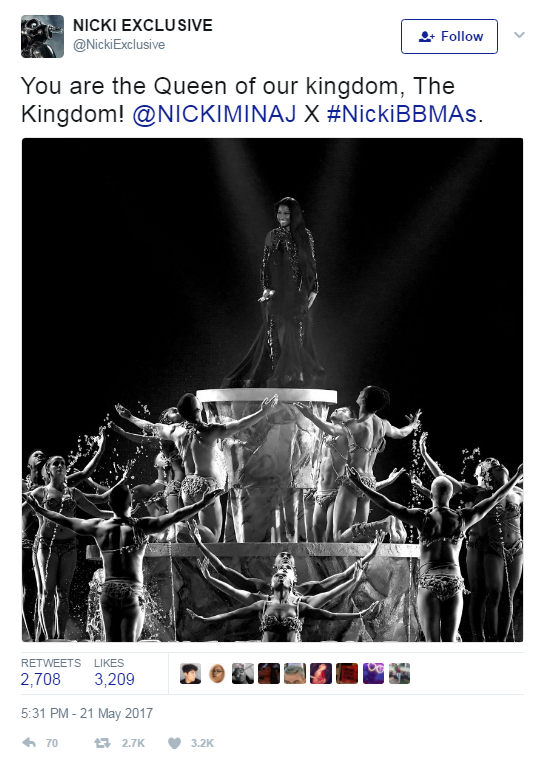Like the tweet with the heart icon
Image resolution: width=547 pixels, height=759 pixels.
click(174, 743)
